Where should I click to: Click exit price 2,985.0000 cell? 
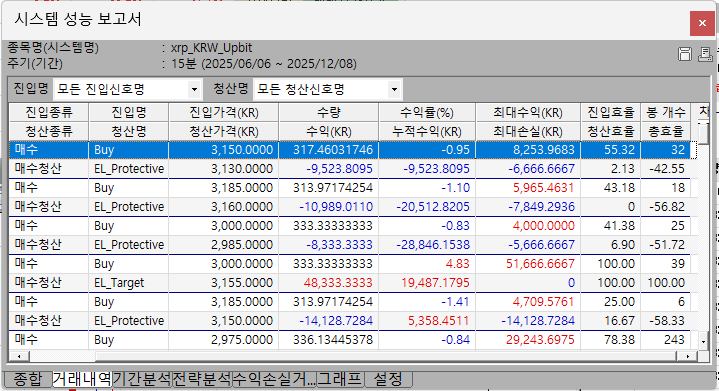coord(224,245)
